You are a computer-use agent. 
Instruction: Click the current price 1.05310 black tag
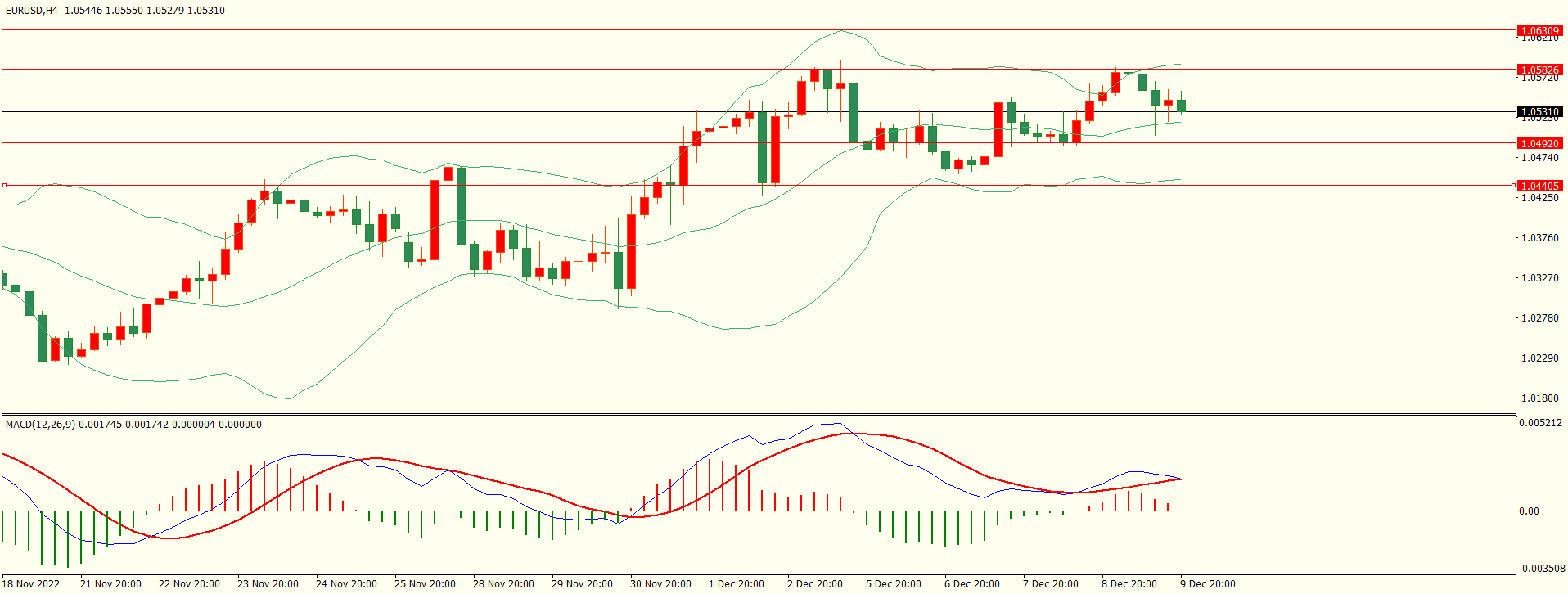point(1539,111)
